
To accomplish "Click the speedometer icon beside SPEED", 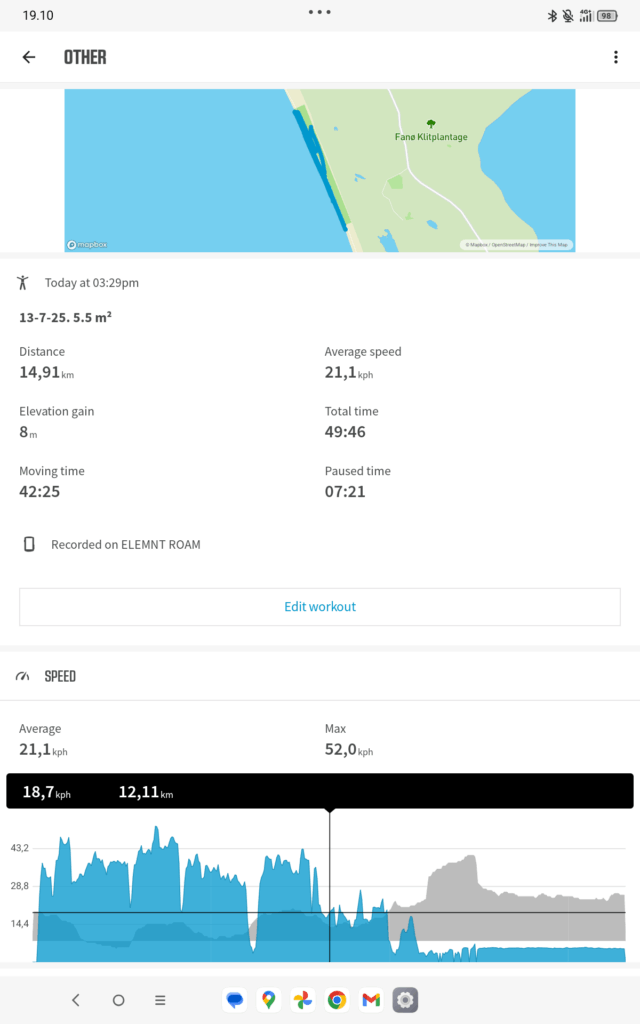I will coord(23,676).
